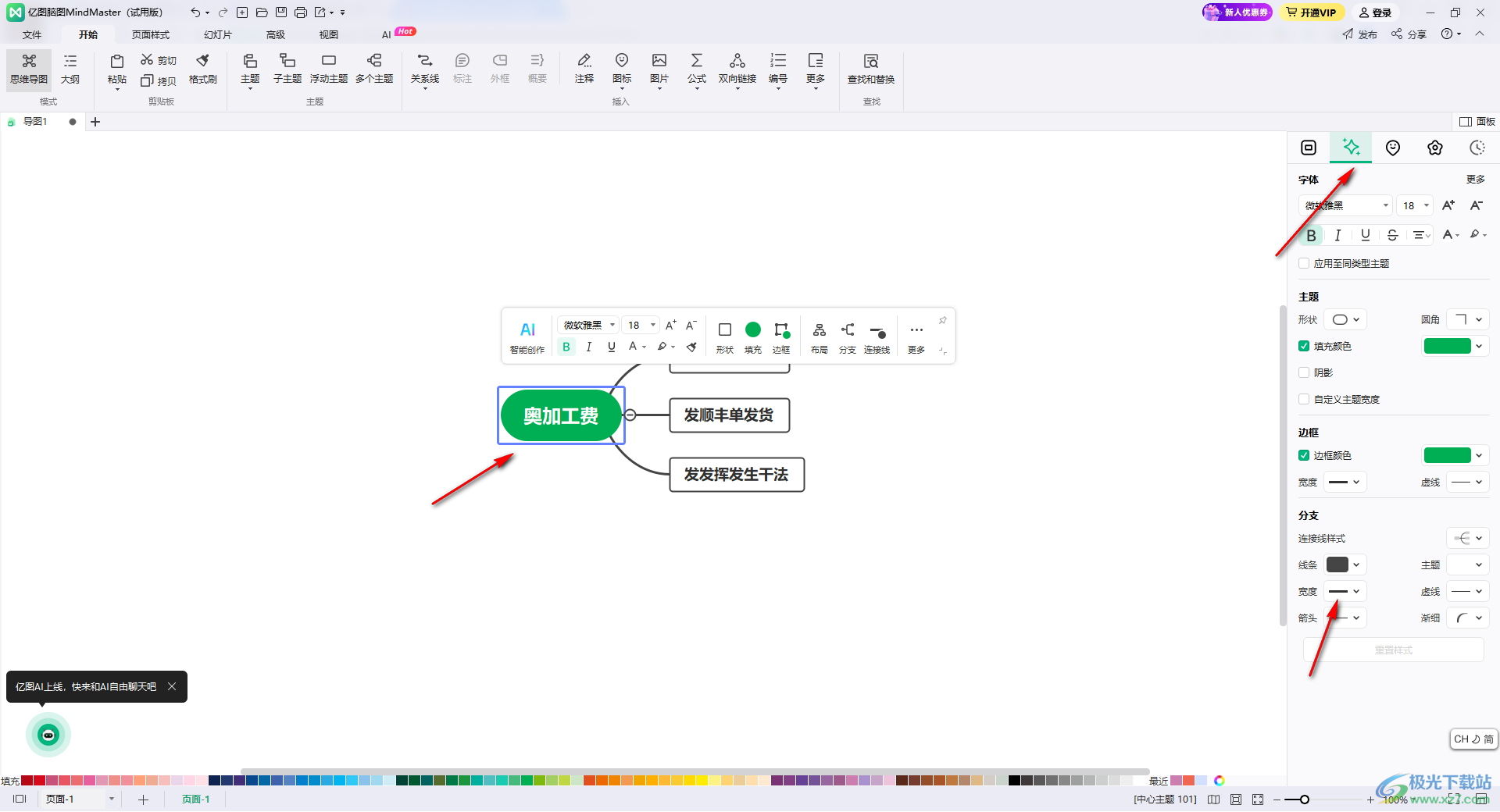Open the clipart sticker panel tab
1500x812 pixels.
pyautogui.click(x=1393, y=148)
